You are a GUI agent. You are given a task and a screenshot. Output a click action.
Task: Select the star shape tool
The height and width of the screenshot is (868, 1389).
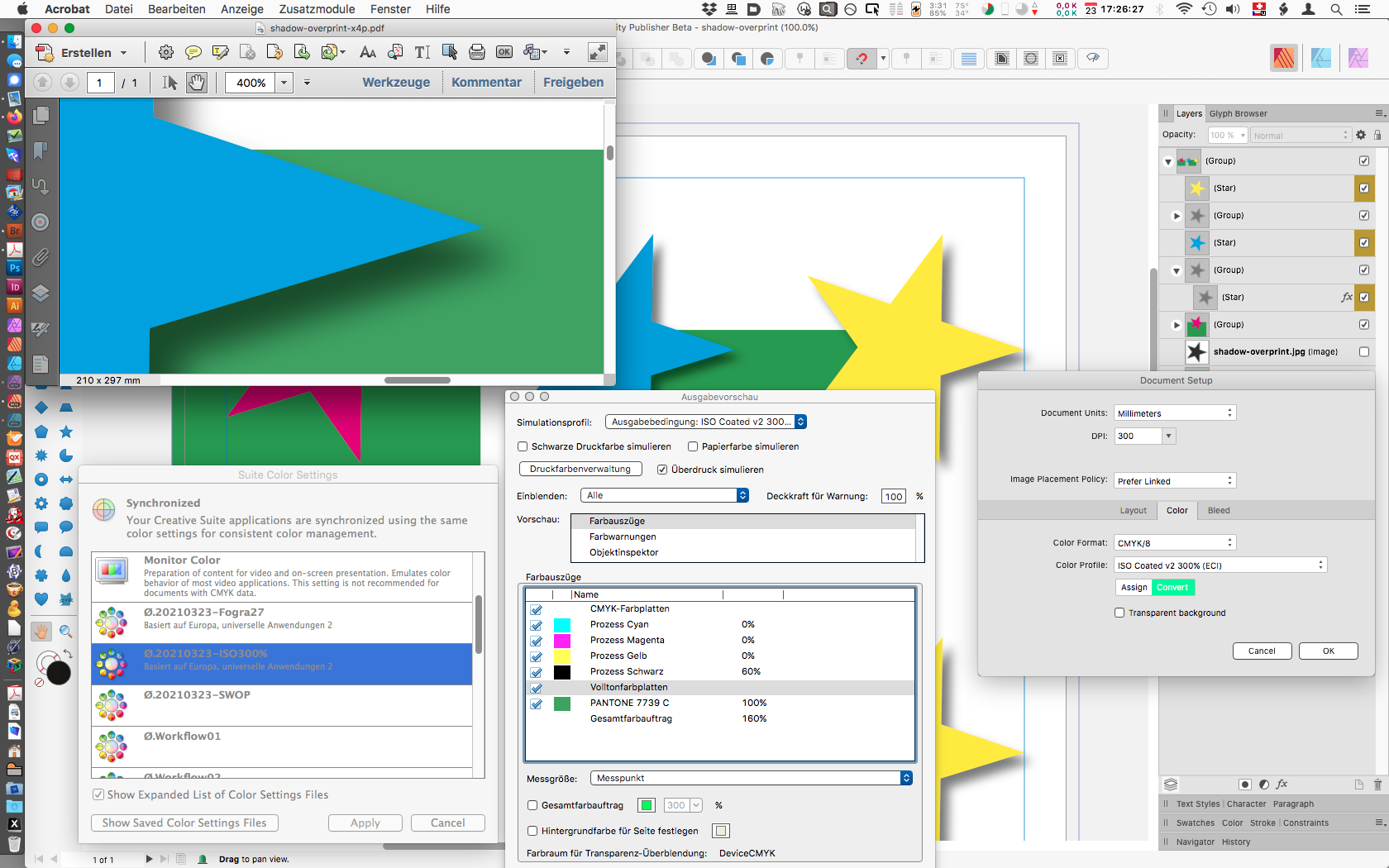click(66, 432)
